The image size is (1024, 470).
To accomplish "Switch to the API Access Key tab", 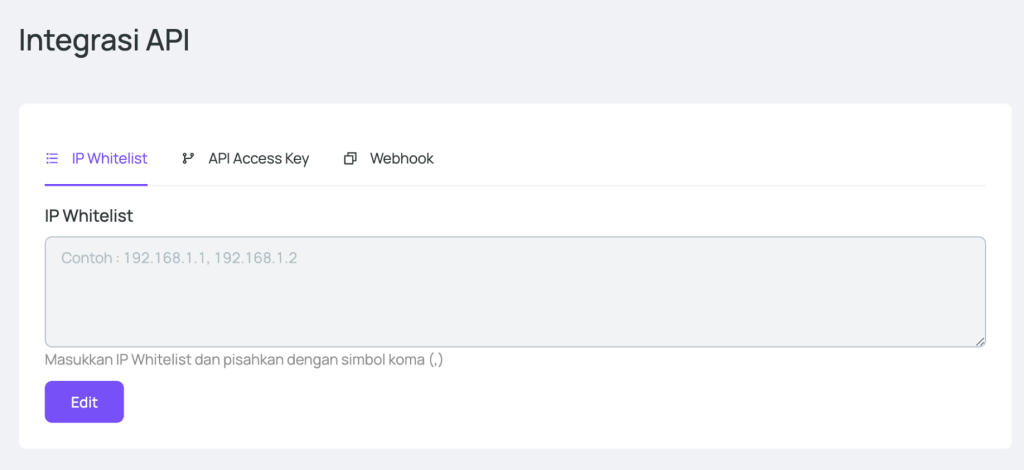I will pos(258,158).
